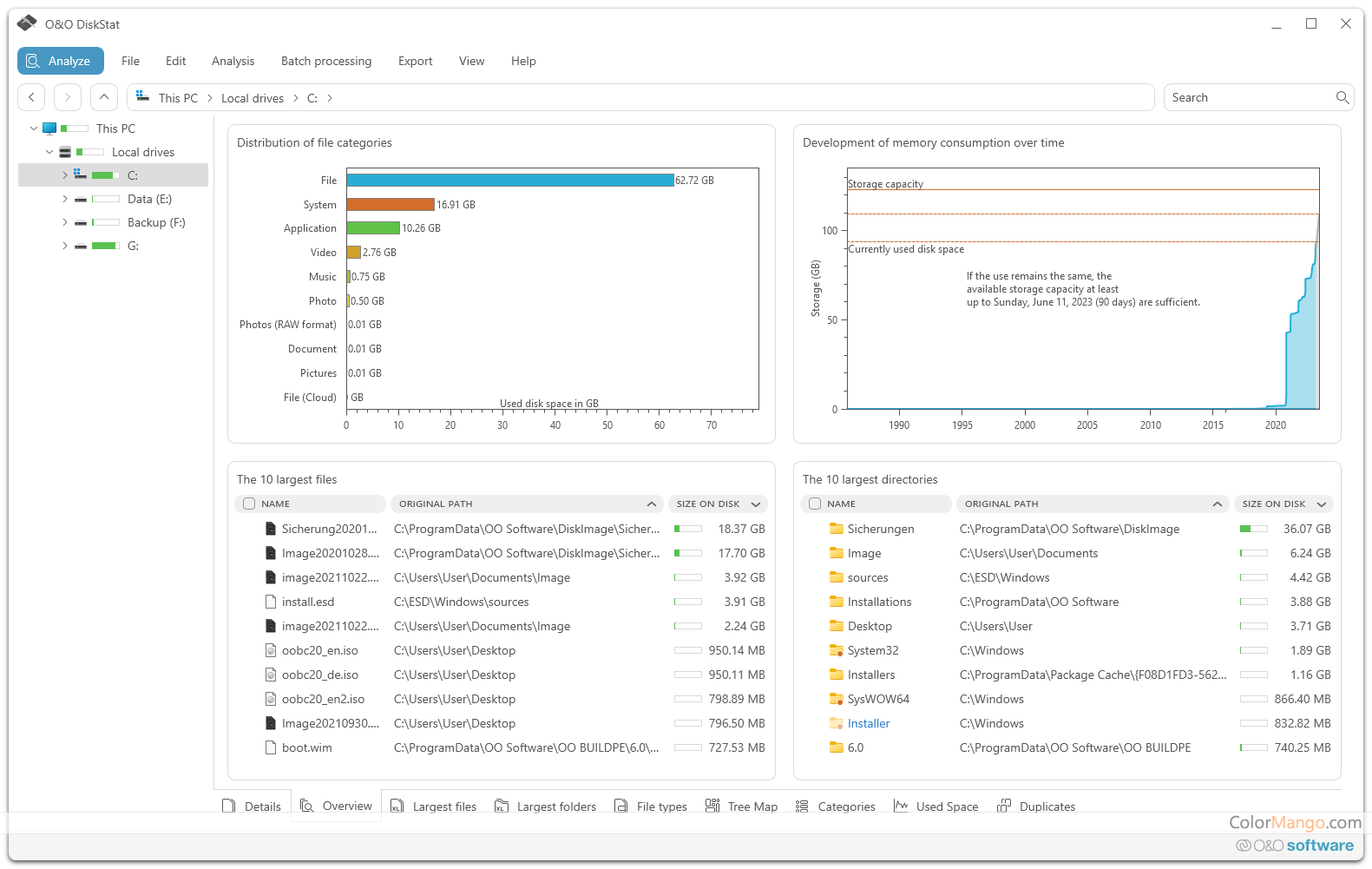Select Backup (F:) drive in tree

pyautogui.click(x=156, y=222)
